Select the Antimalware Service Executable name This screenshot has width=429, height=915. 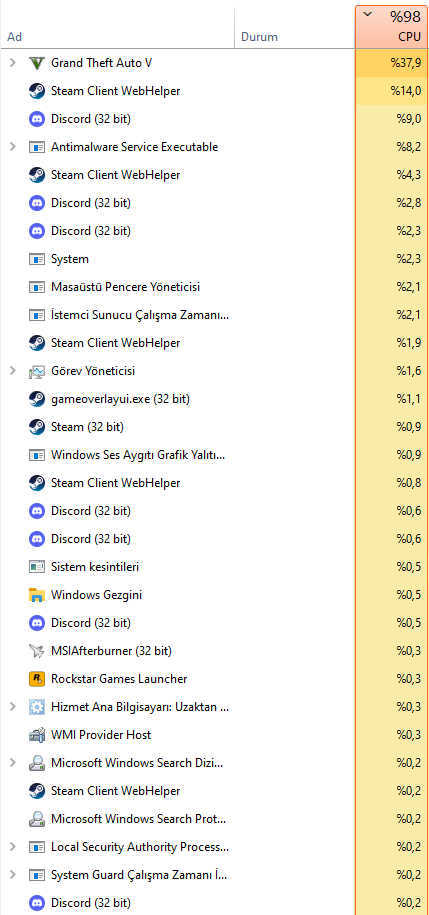coord(134,147)
